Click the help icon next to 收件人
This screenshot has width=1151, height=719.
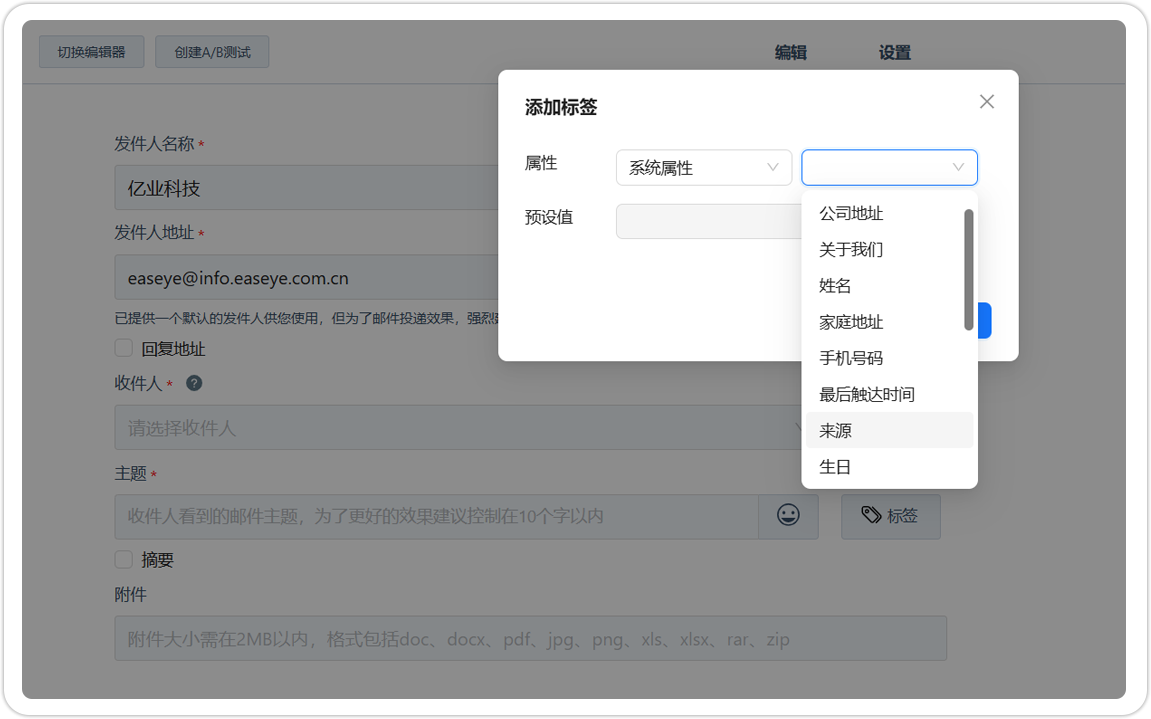click(x=194, y=383)
